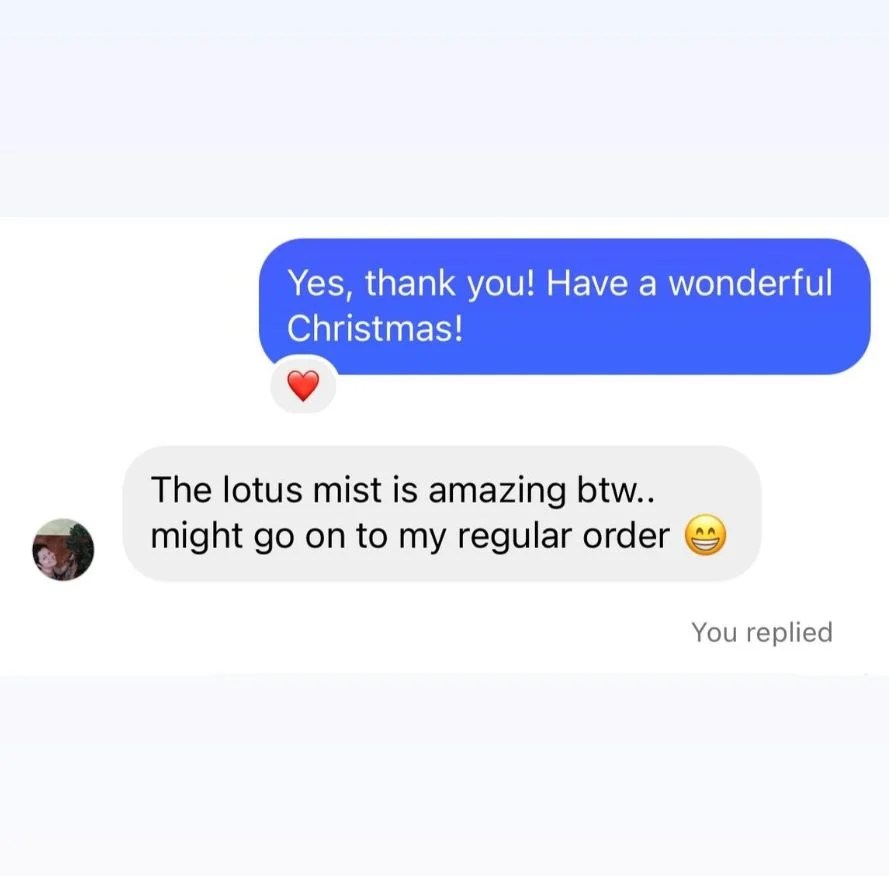
Task: Click the word "you!" in sent message
Action: tap(501, 285)
